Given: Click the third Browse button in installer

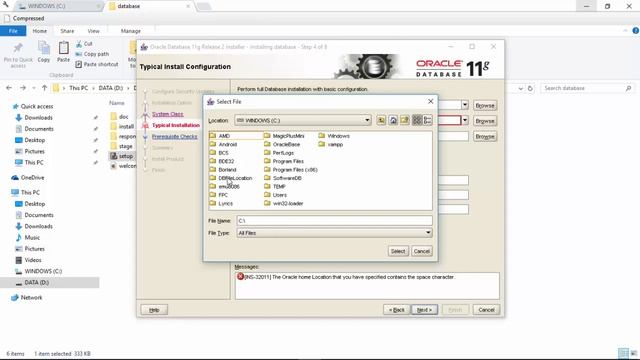Looking at the screenshot, I should [485, 136].
